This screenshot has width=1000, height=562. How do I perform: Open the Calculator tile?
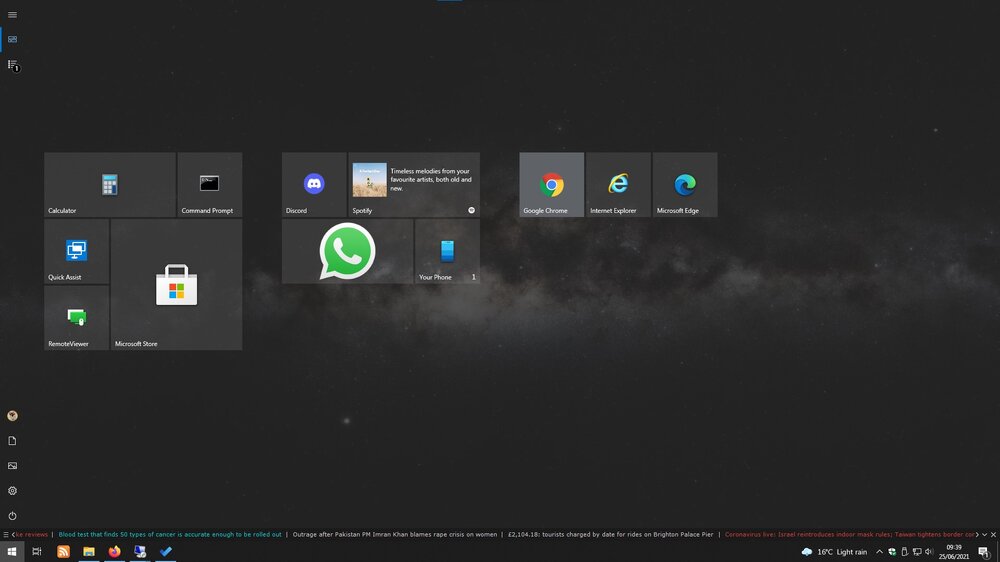110,184
